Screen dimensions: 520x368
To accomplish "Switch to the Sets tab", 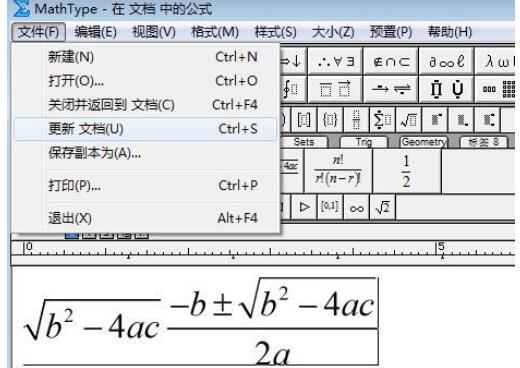I will tap(304, 142).
